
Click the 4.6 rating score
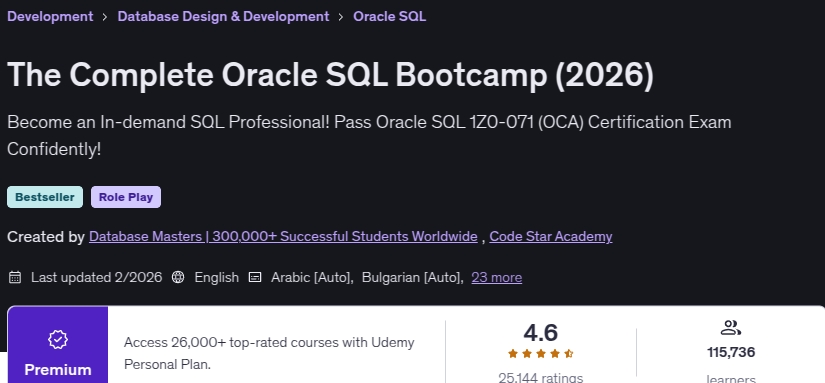coord(540,333)
